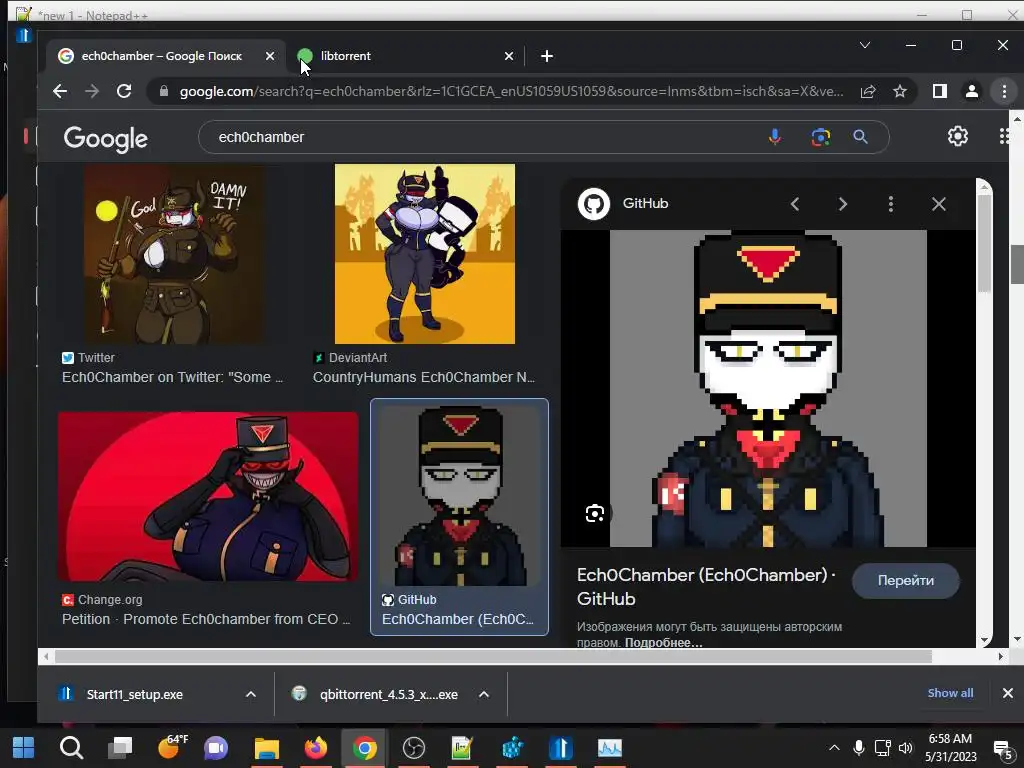Switch to Notepad++ on taskbar
1024x768 pixels.
tap(462, 748)
